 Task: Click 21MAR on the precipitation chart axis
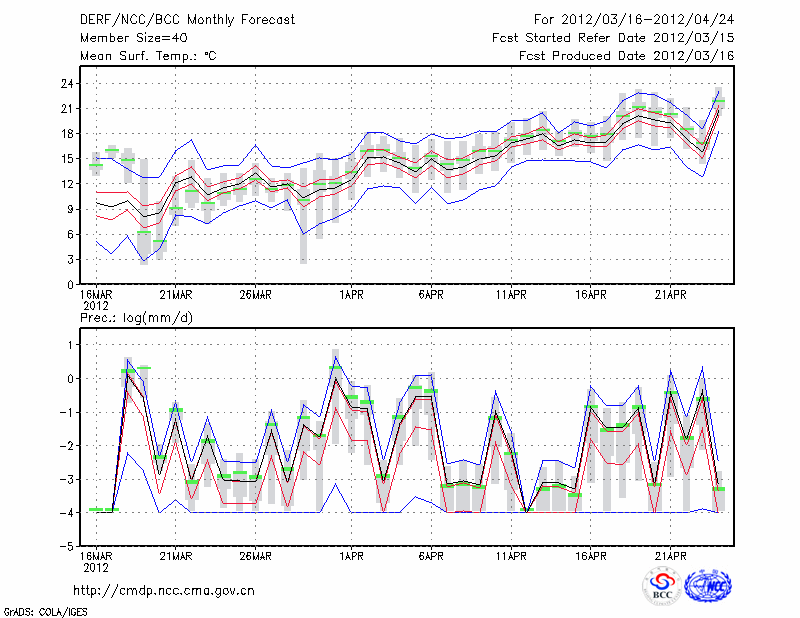click(175, 556)
